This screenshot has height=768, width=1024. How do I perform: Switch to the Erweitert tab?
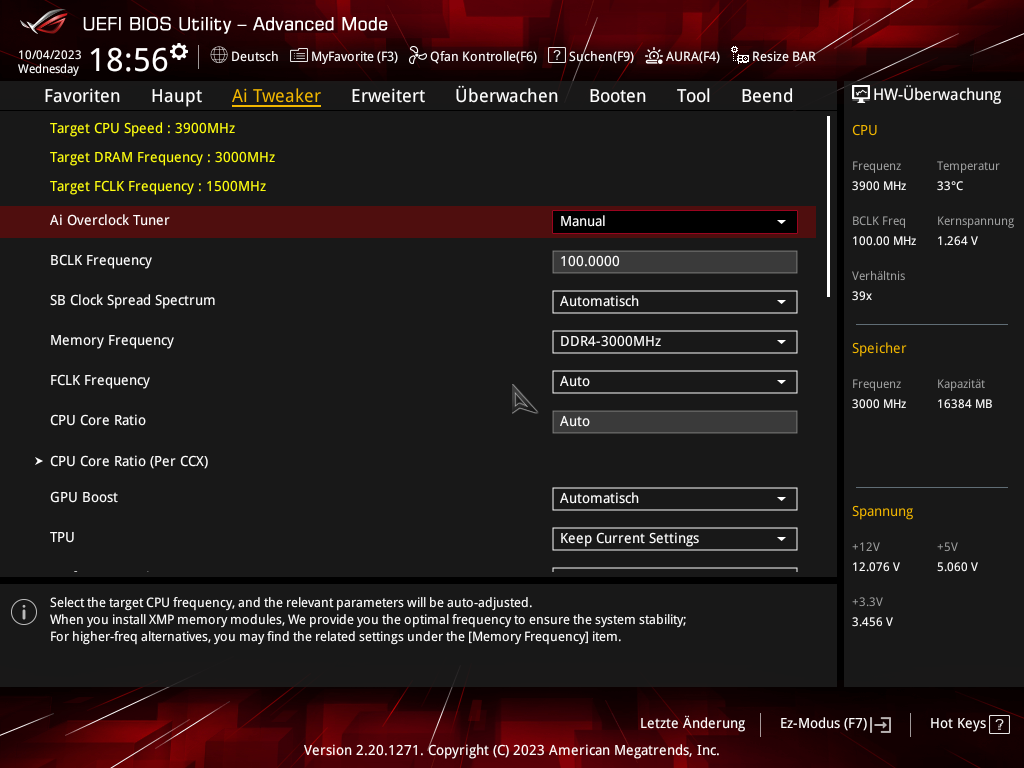pyautogui.click(x=388, y=96)
